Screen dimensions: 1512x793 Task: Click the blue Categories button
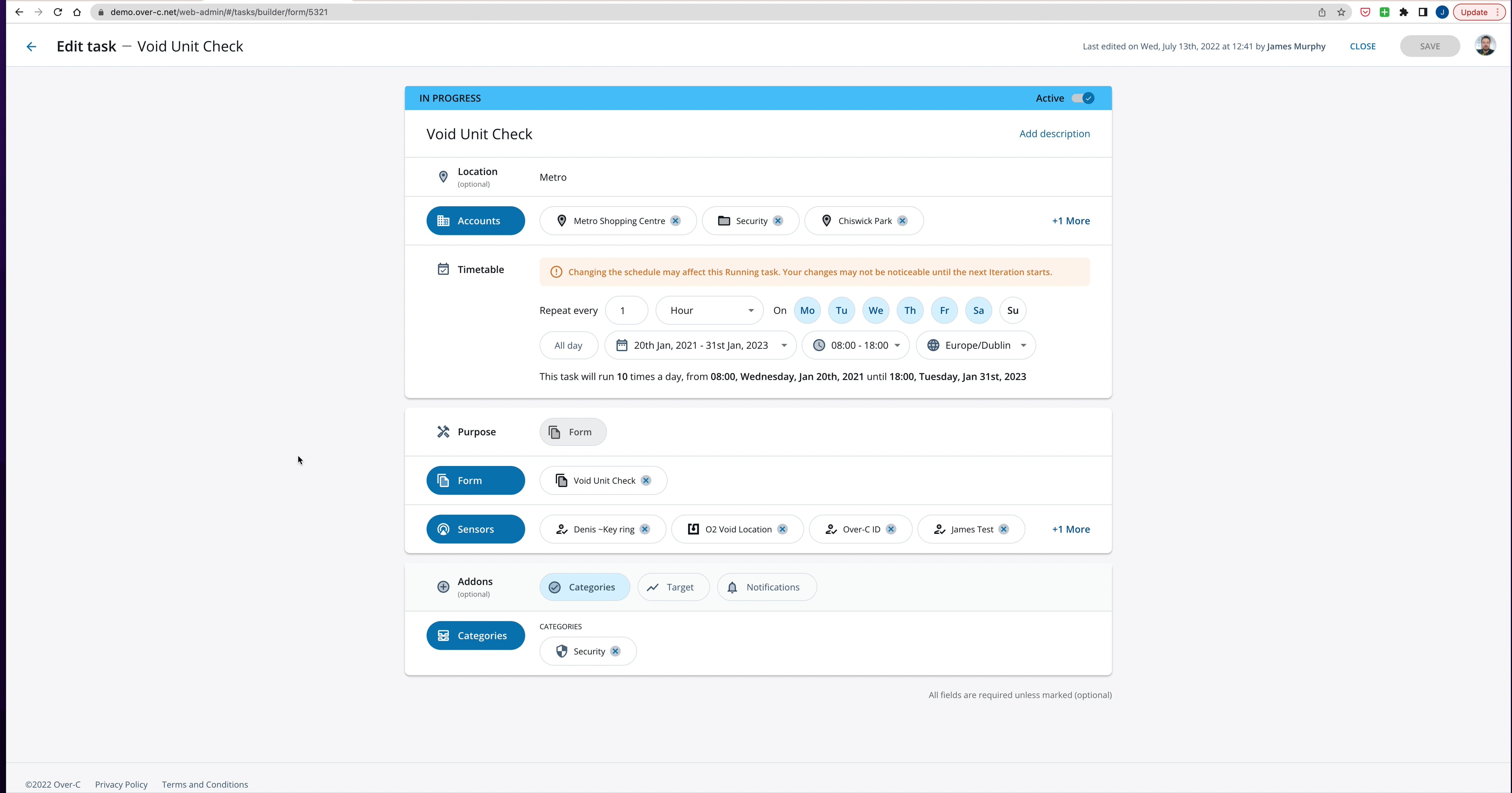point(475,635)
